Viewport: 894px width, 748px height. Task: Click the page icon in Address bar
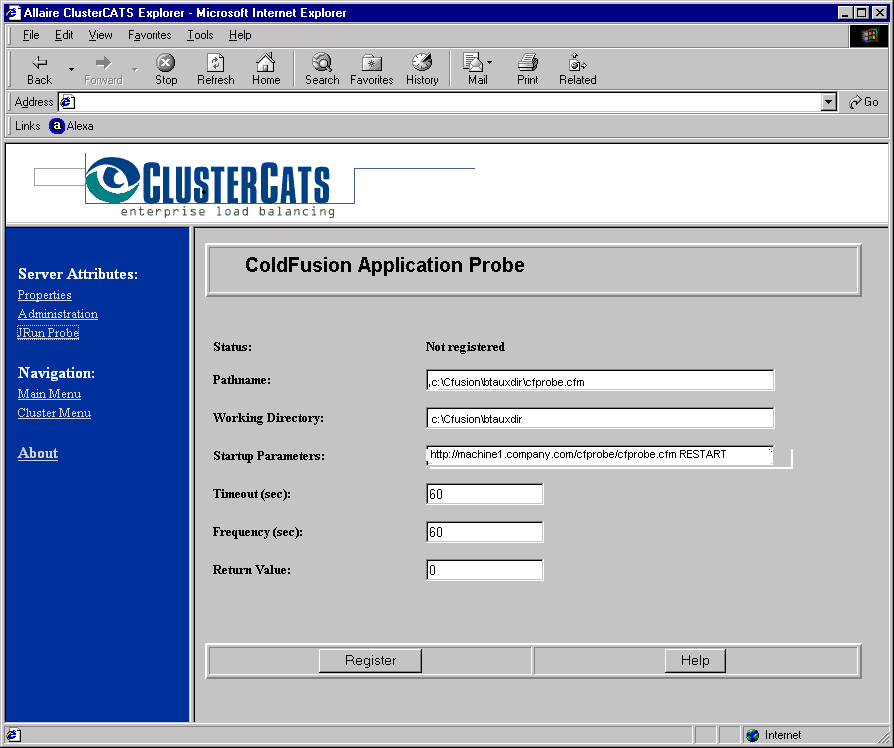tap(67, 102)
